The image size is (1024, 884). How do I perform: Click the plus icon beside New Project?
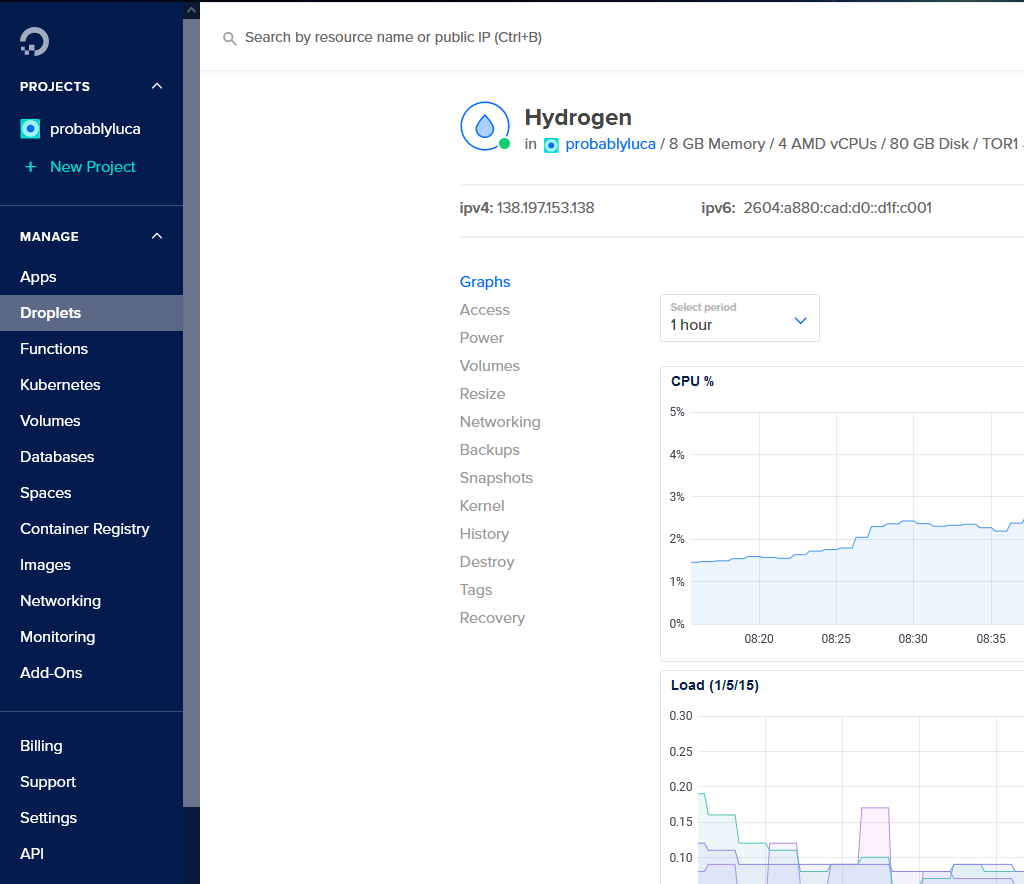(30, 166)
